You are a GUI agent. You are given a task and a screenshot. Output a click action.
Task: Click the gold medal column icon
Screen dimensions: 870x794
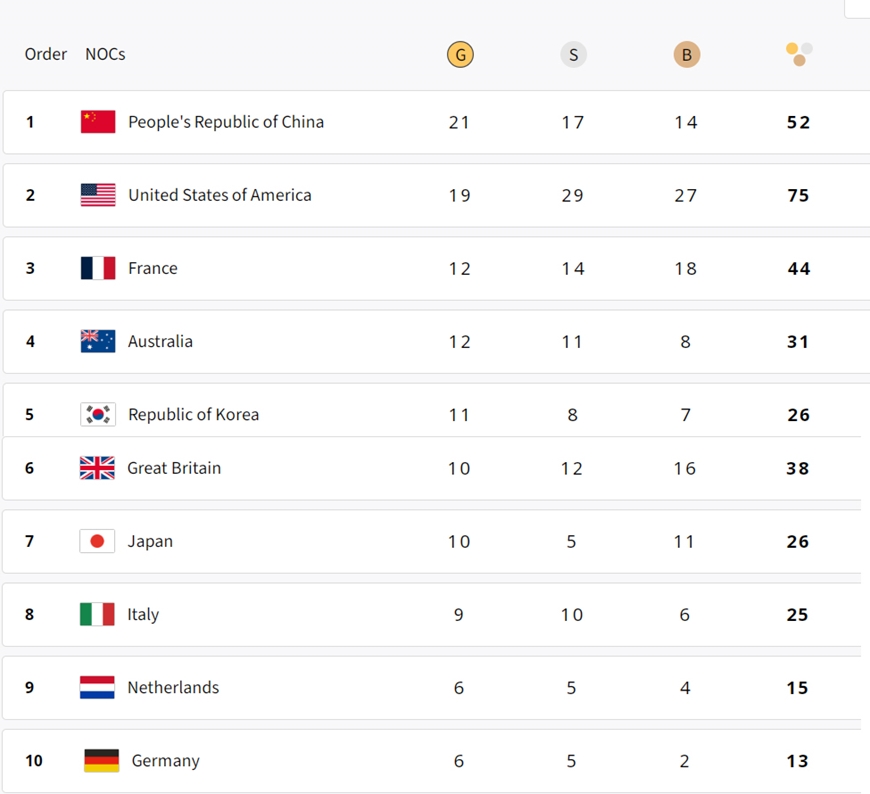point(460,55)
